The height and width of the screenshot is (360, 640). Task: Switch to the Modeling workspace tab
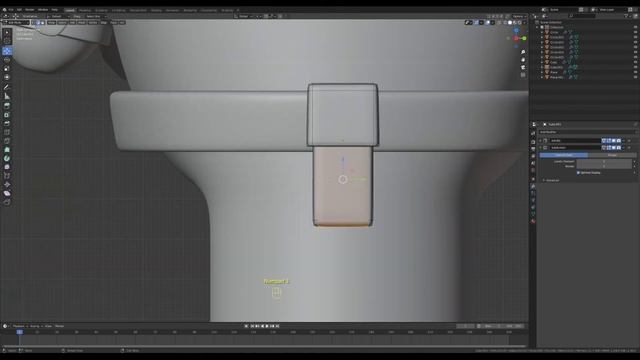85,10
